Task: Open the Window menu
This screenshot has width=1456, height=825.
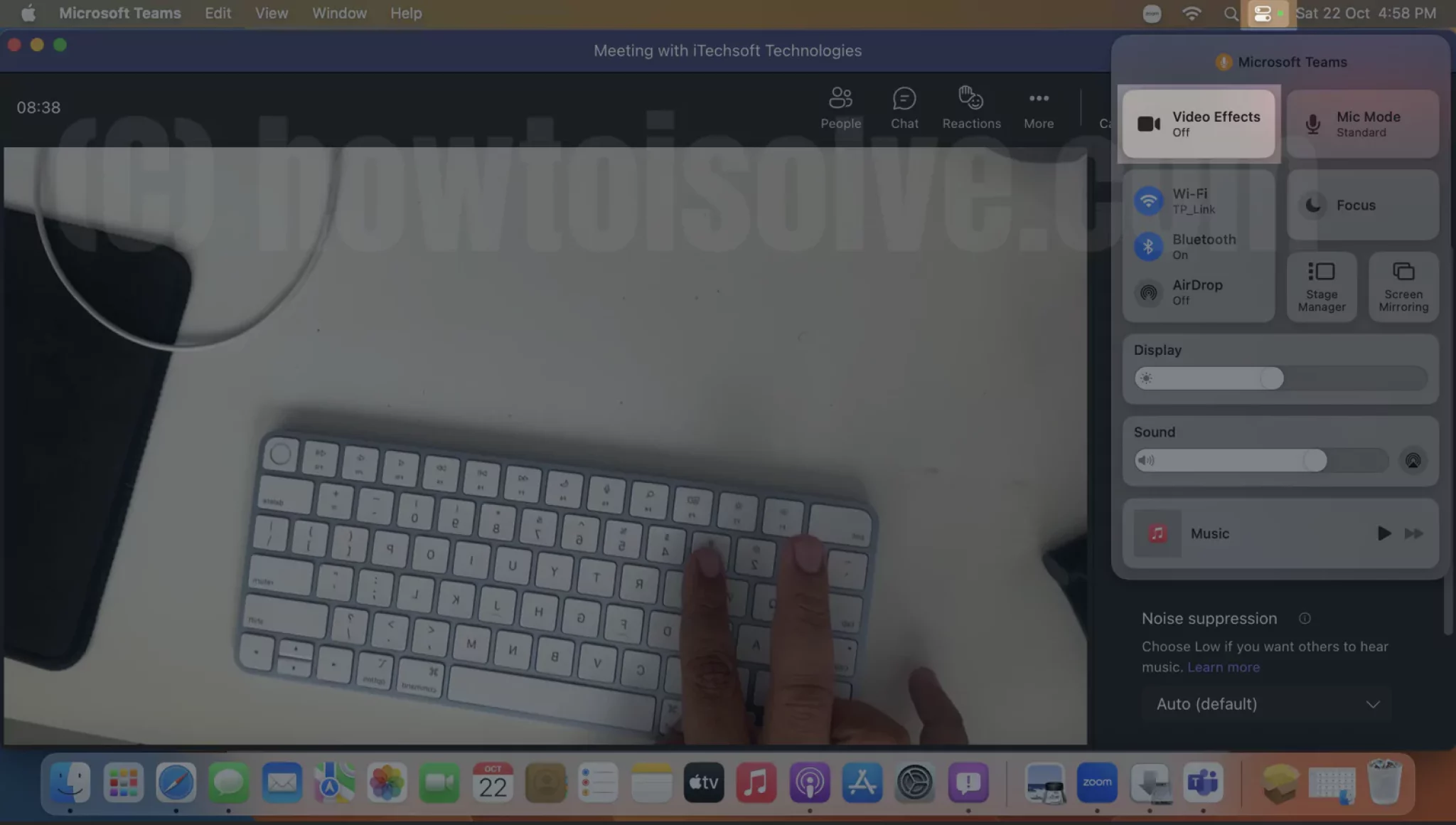Action: tap(339, 13)
